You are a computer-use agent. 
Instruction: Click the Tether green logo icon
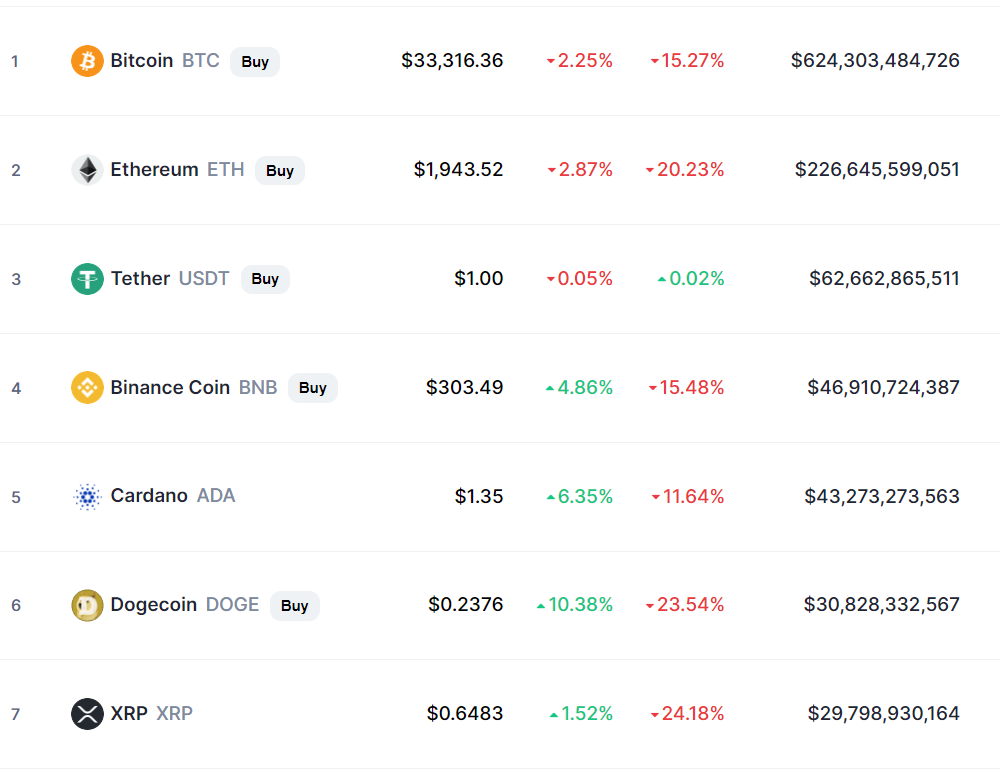click(87, 279)
